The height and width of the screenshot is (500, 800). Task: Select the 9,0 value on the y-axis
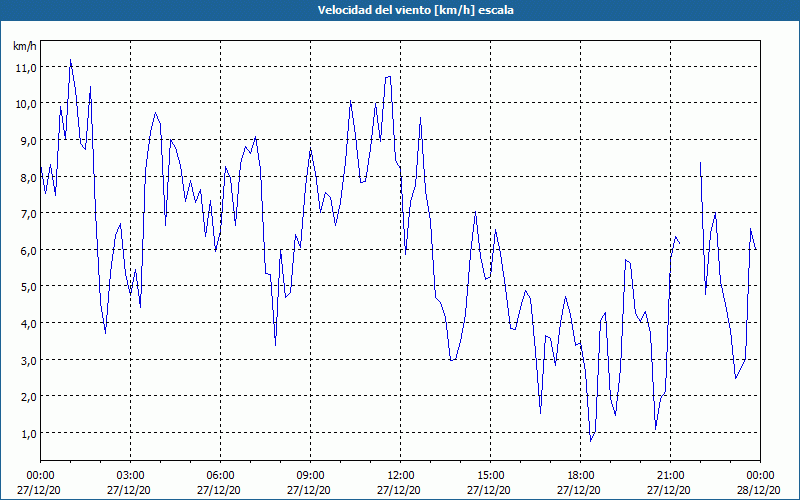(x=28, y=141)
